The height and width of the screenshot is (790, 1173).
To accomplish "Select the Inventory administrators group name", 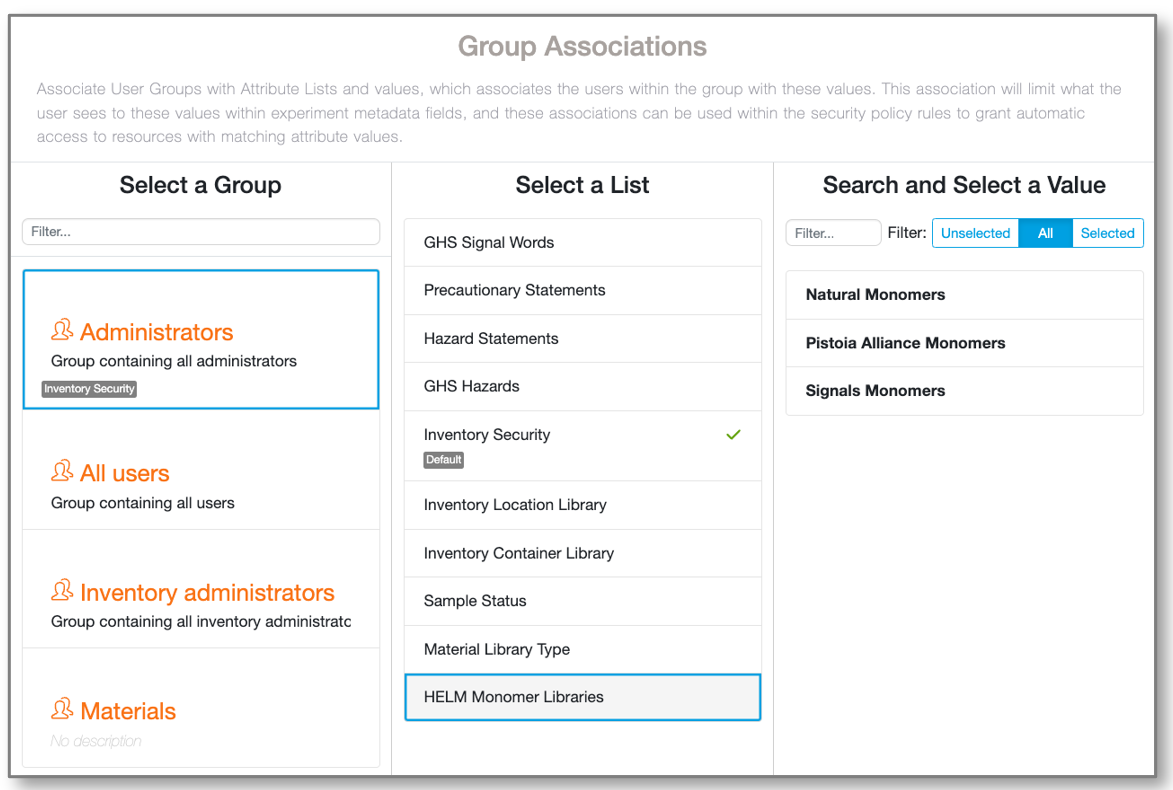I will point(207,592).
